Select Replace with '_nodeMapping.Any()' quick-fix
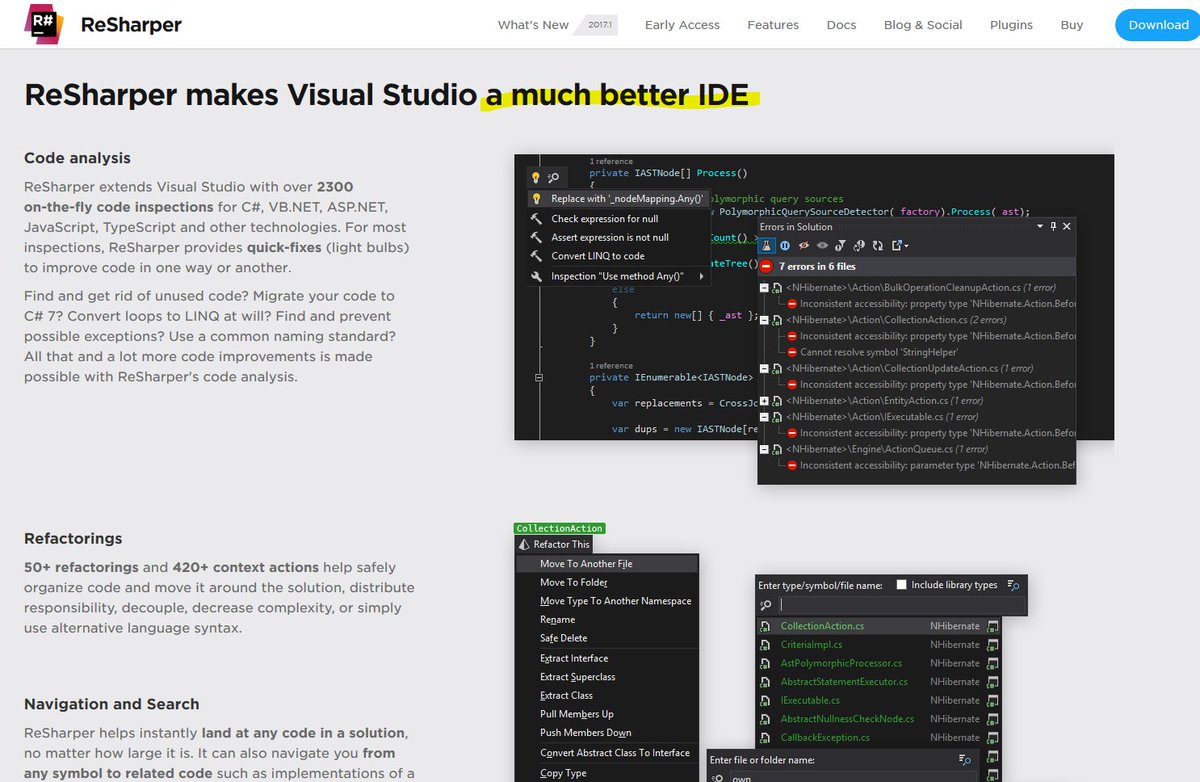The height and width of the screenshot is (782, 1200). (x=618, y=198)
